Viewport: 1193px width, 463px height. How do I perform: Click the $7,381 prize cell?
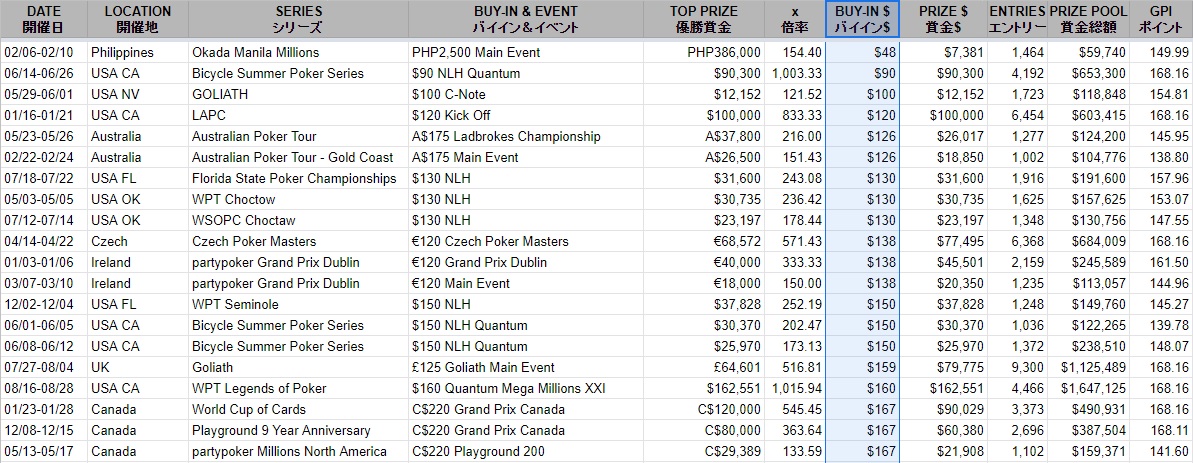(943, 52)
